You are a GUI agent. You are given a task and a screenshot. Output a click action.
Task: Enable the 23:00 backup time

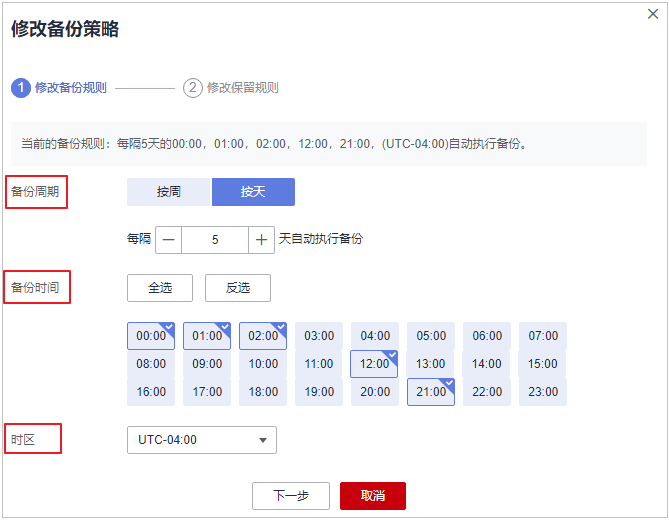[543, 392]
